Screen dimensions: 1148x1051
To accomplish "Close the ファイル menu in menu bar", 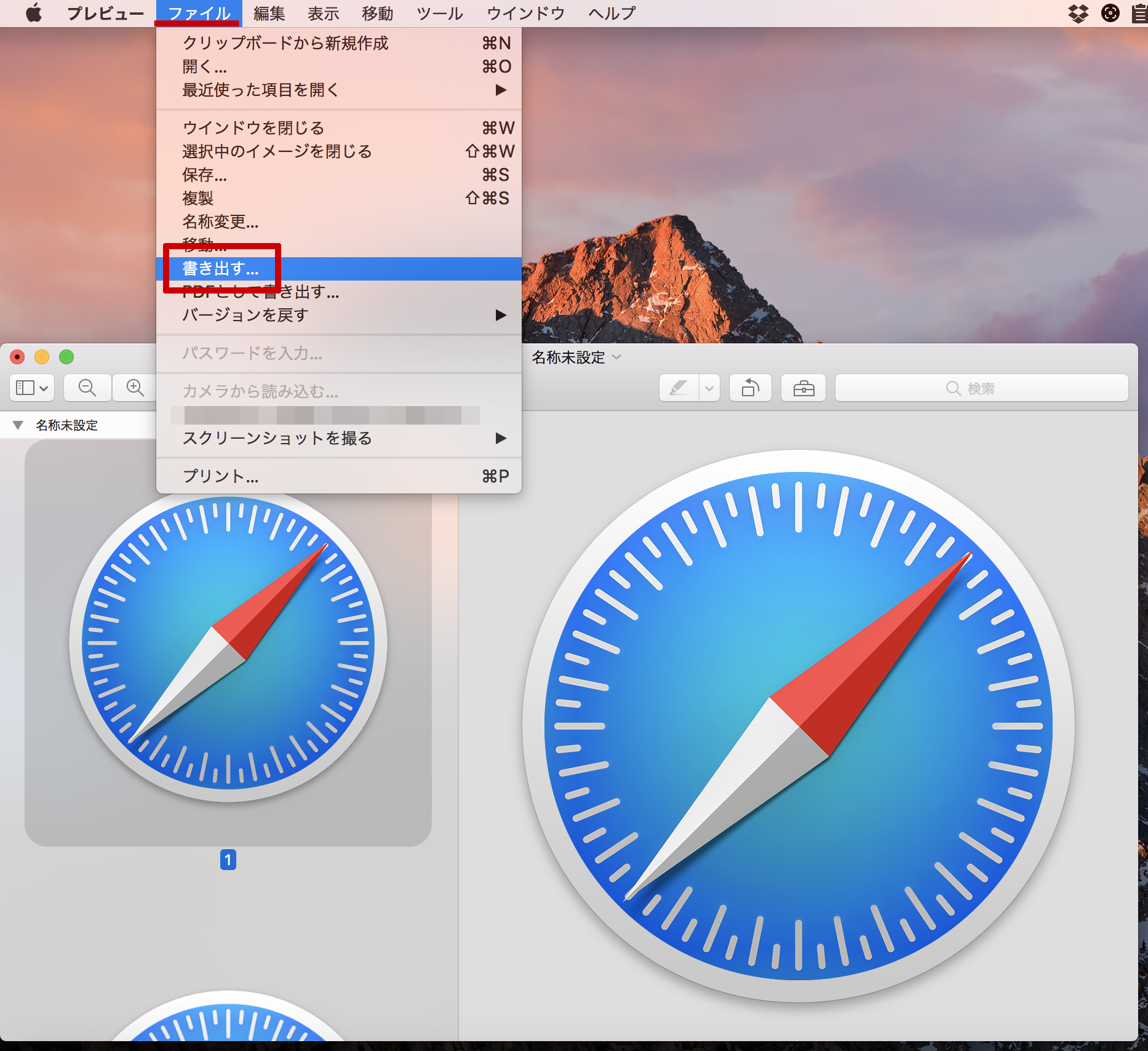I will point(199,13).
